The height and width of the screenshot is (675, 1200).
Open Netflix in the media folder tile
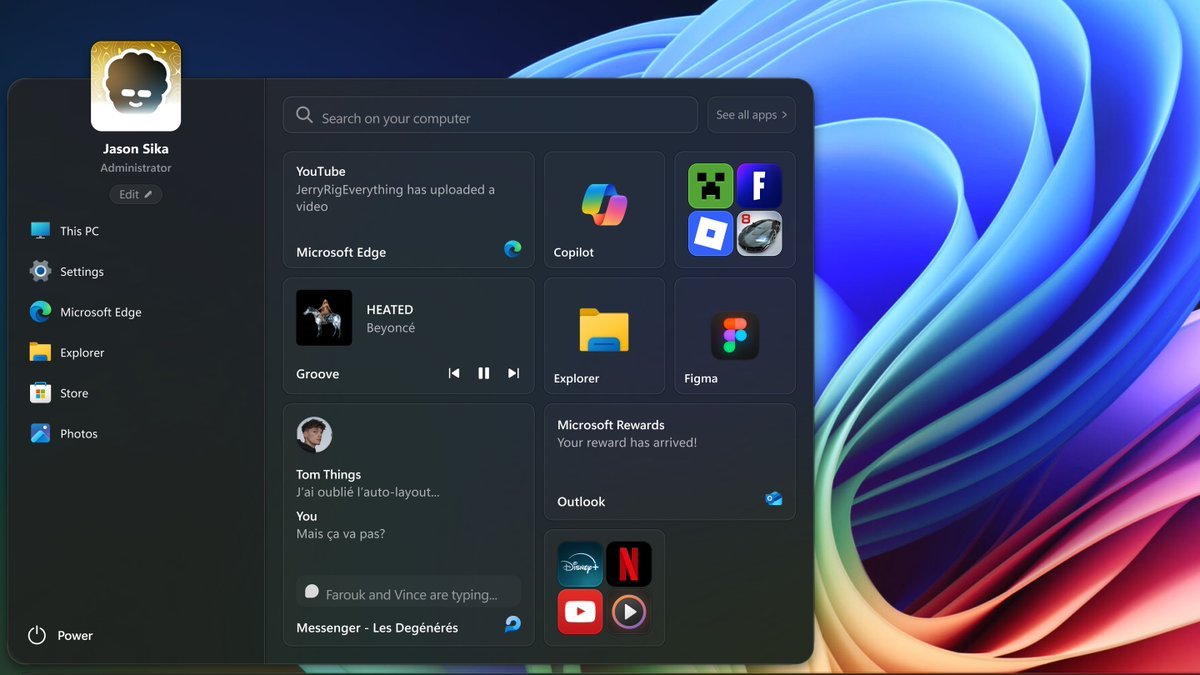(x=629, y=564)
